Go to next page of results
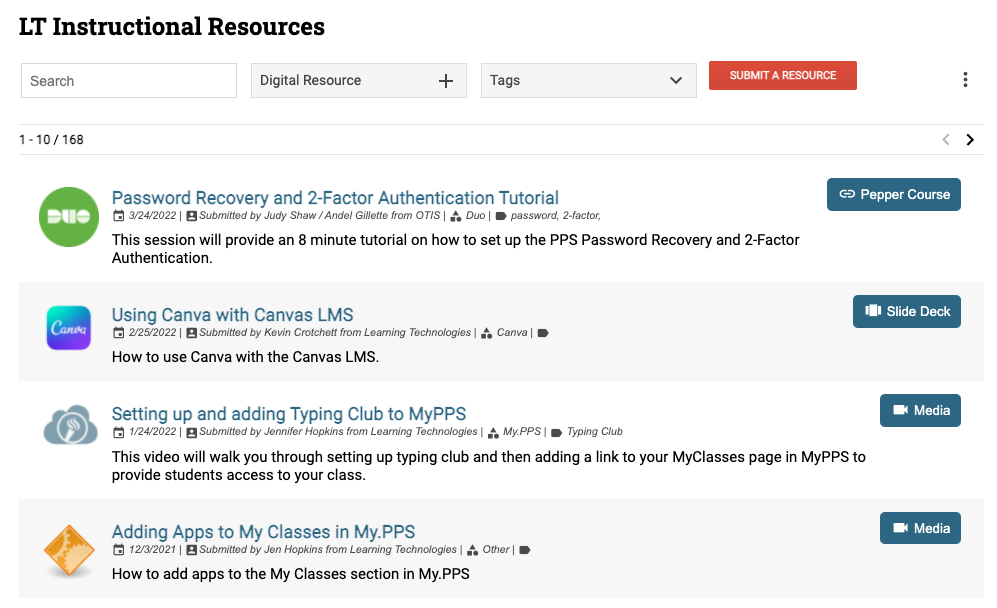Screen dimensions: 997x608 [969, 140]
